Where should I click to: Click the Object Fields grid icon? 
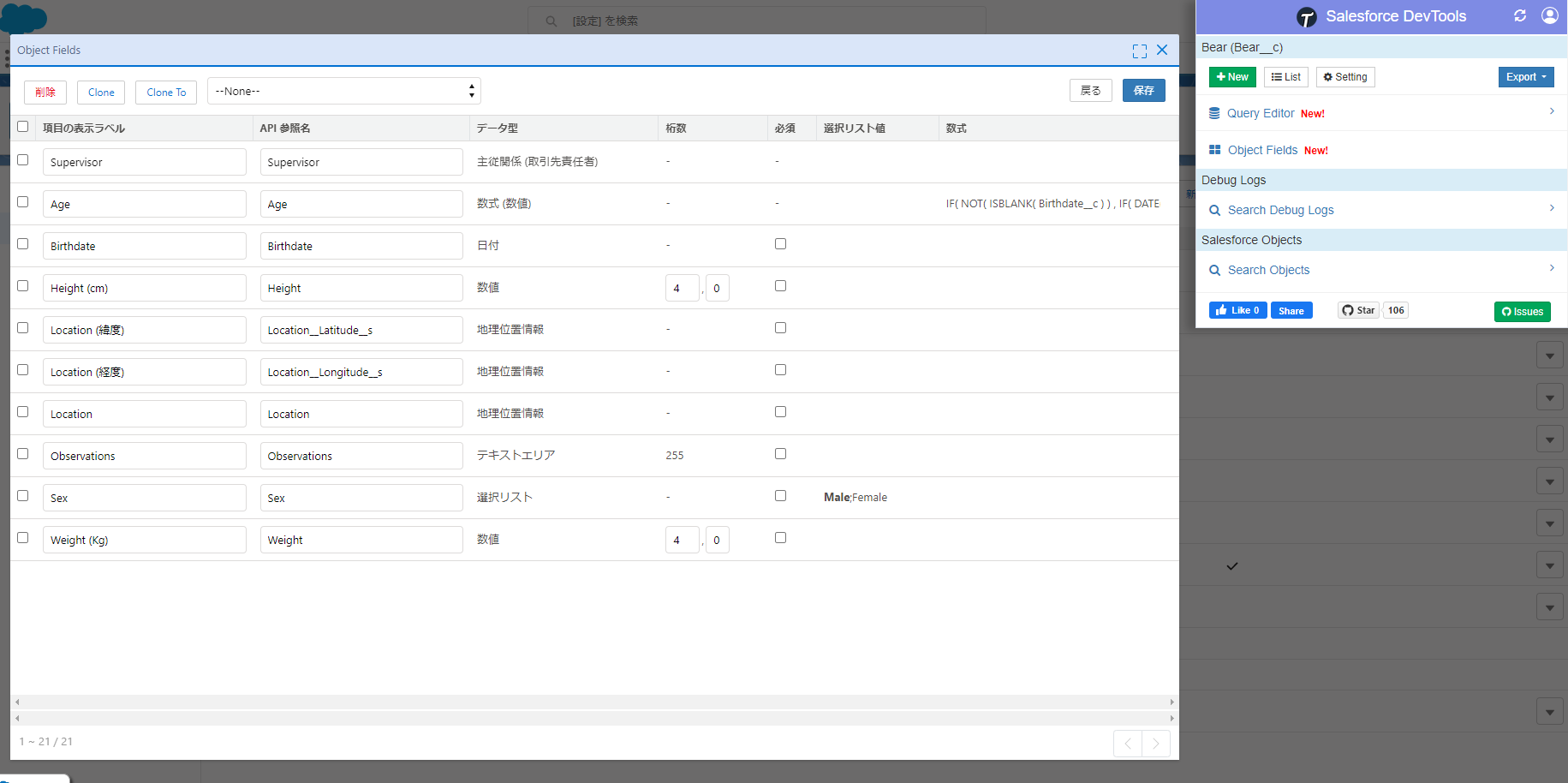1215,149
